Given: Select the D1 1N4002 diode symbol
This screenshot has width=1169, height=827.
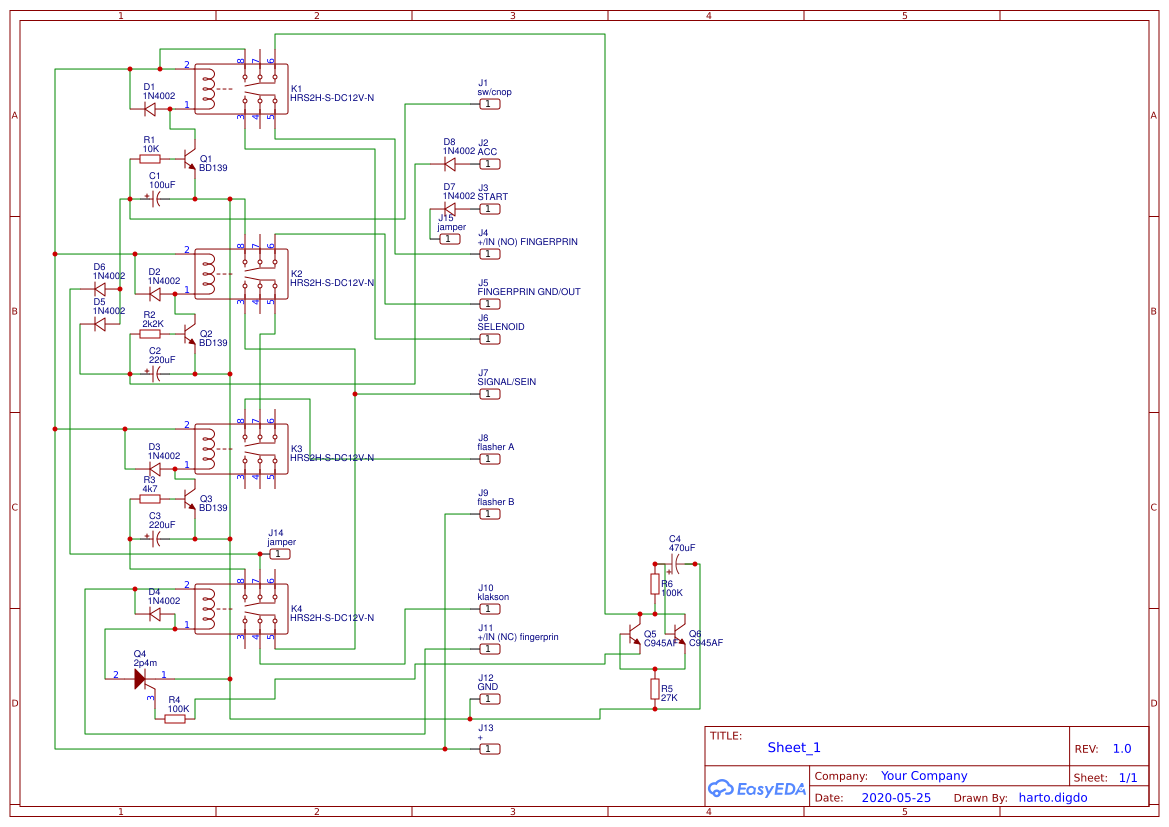Looking at the screenshot, I should click(x=150, y=108).
